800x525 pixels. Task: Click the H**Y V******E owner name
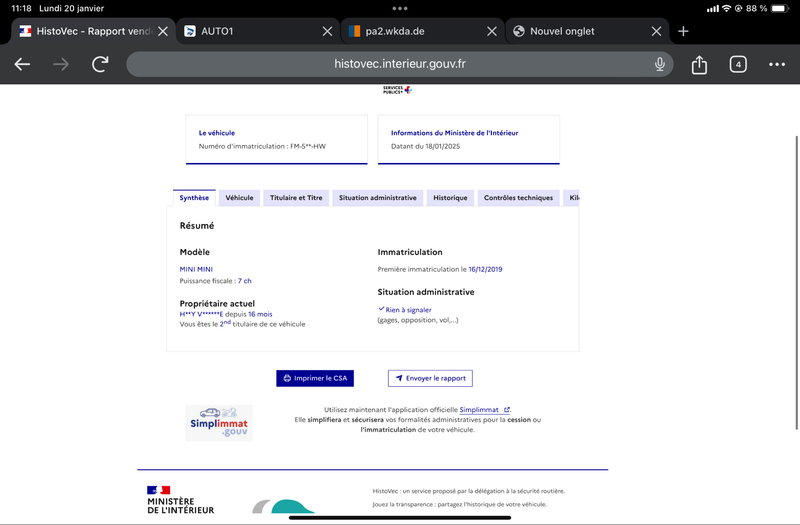pyautogui.click(x=201, y=314)
